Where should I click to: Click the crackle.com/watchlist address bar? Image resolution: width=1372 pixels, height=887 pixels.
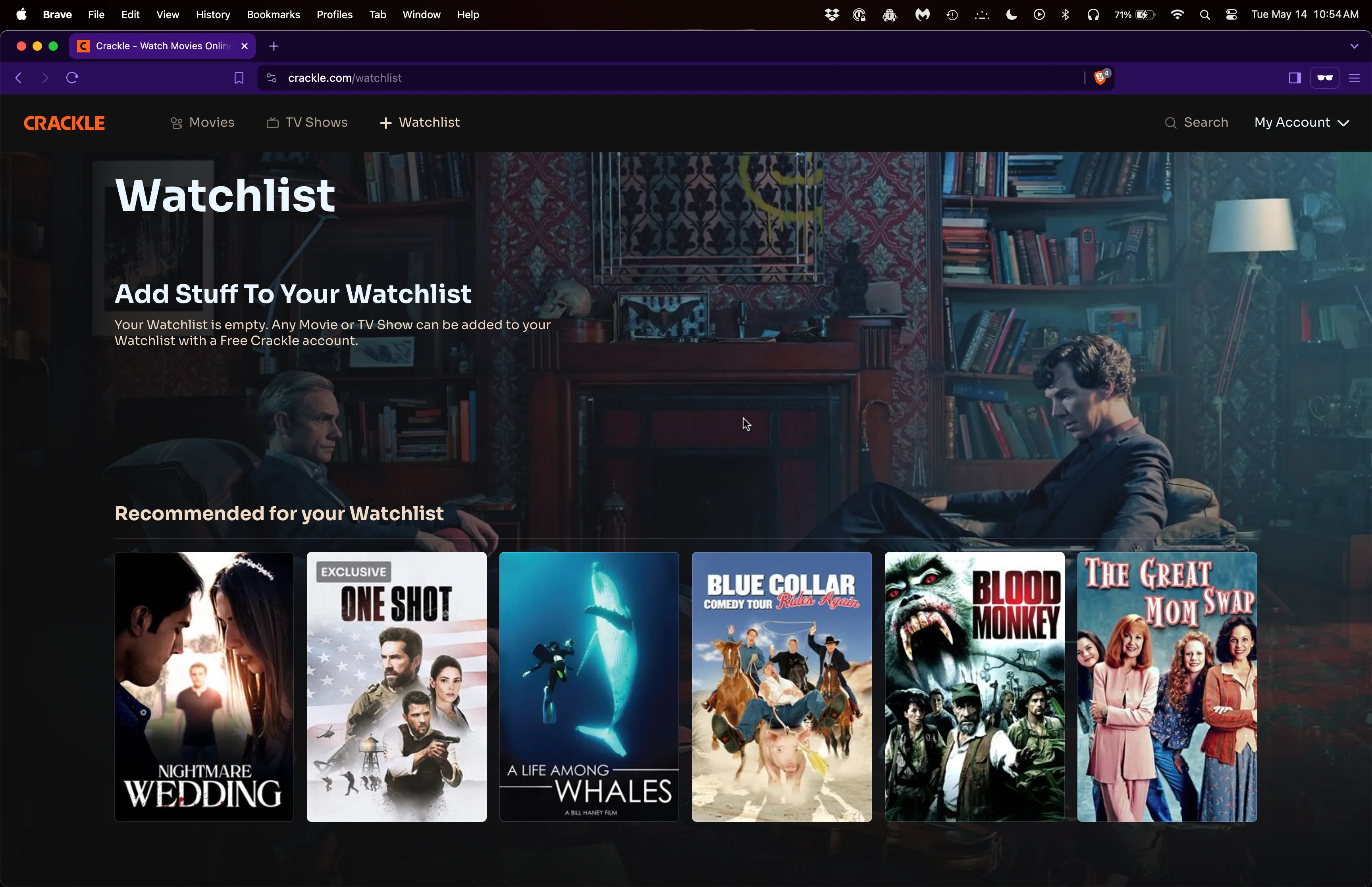pyautogui.click(x=685, y=78)
